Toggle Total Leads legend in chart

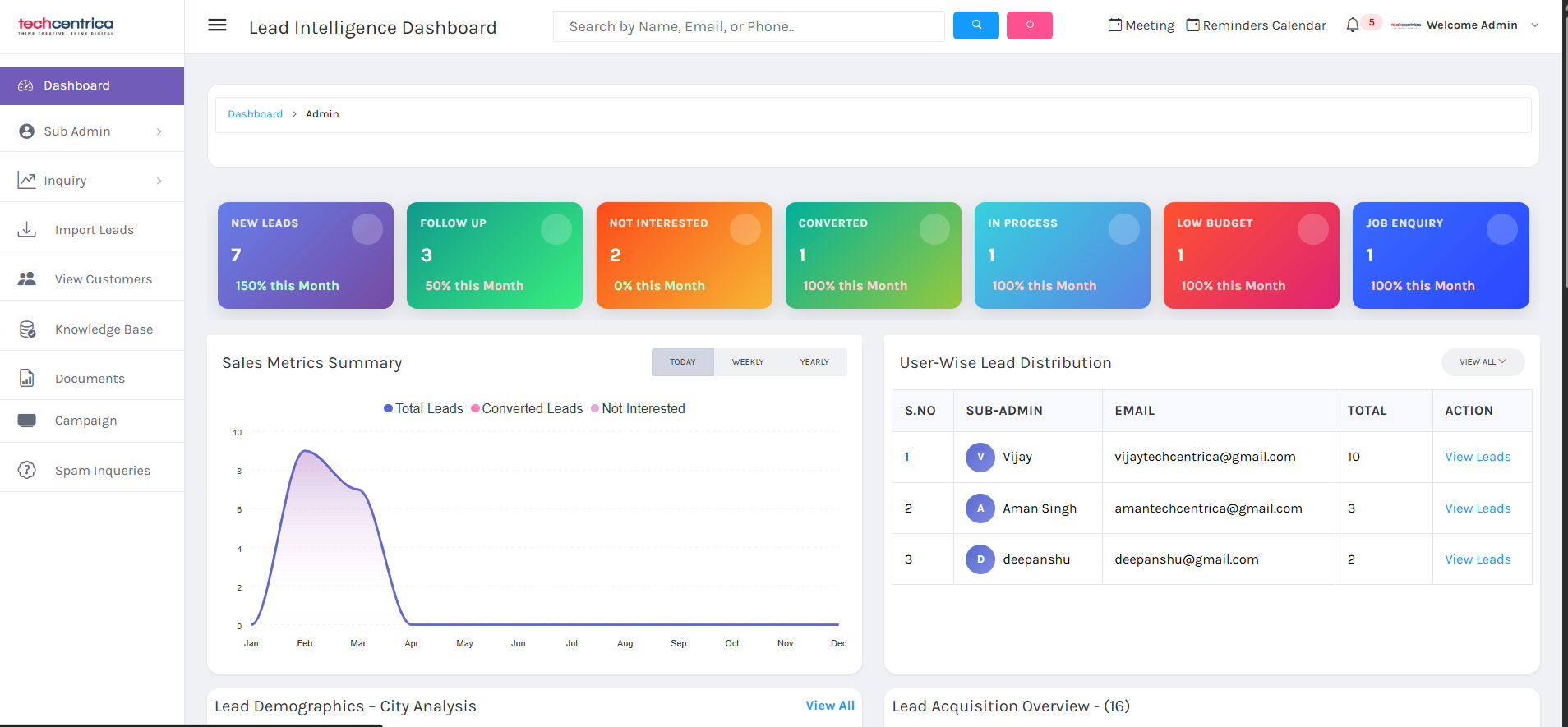[422, 409]
